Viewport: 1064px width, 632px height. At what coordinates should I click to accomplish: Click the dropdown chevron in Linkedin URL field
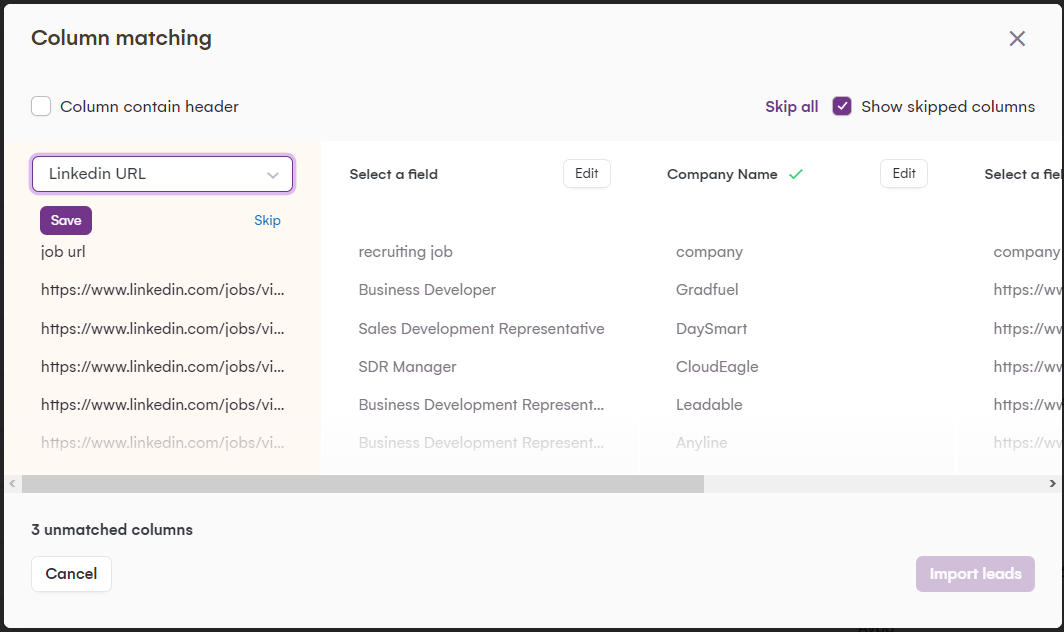273,175
